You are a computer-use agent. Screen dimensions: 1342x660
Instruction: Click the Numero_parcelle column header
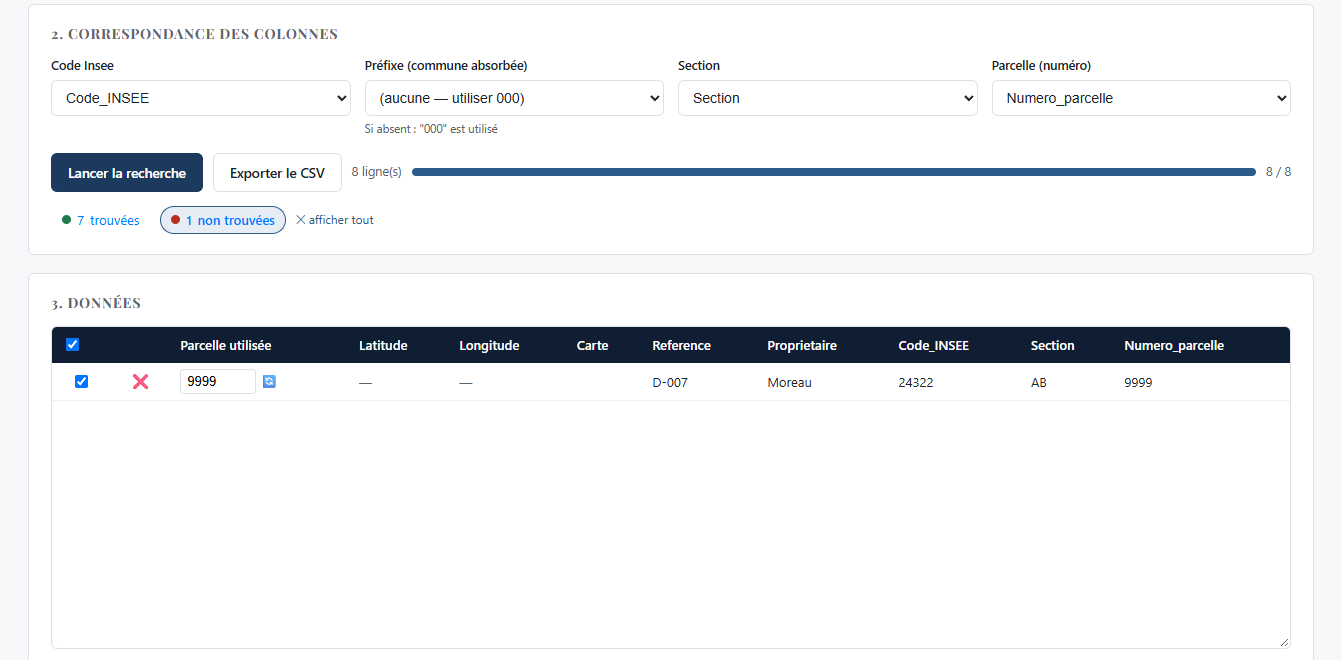tap(1174, 345)
